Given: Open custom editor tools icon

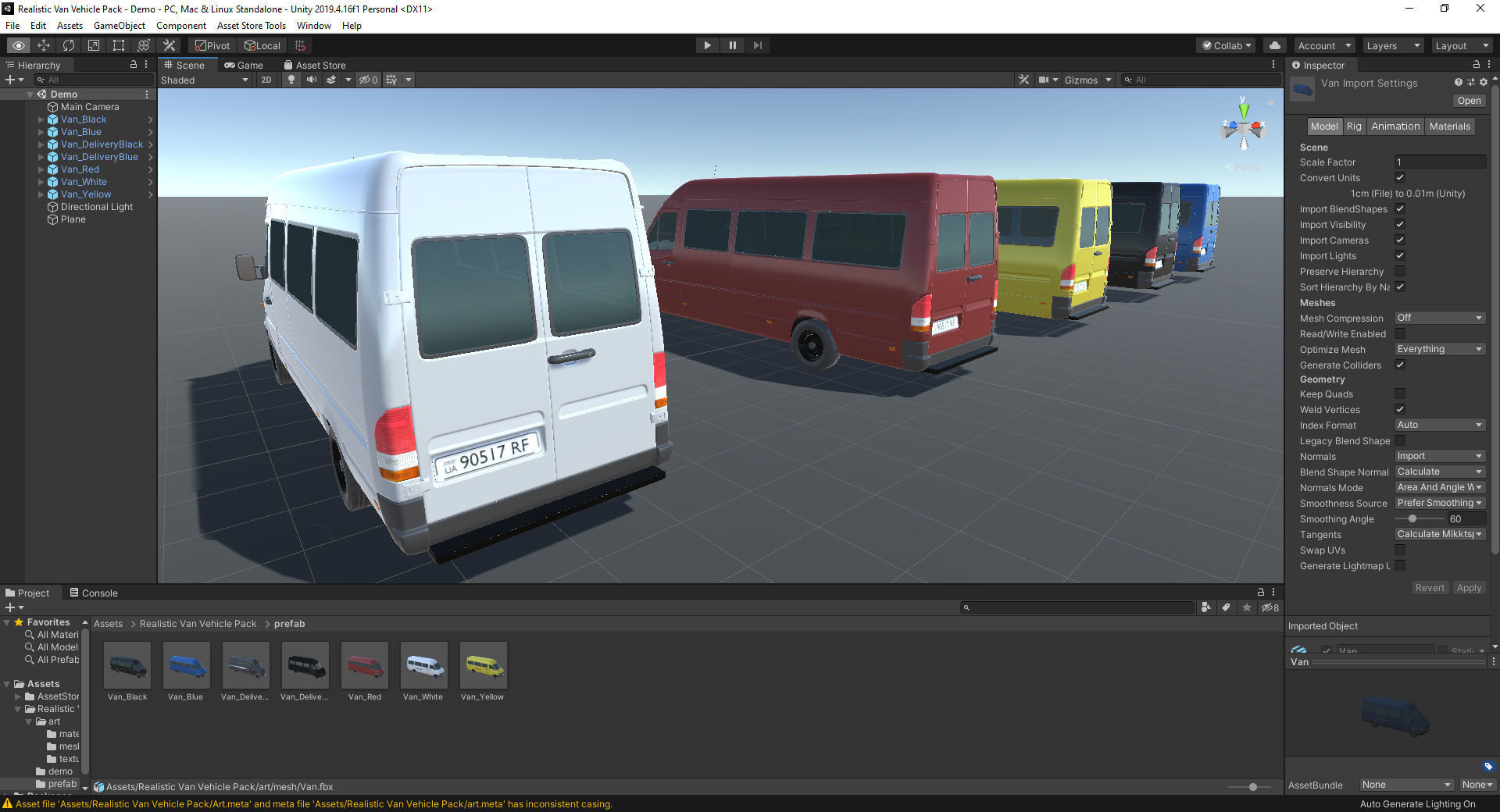Looking at the screenshot, I should pos(170,45).
